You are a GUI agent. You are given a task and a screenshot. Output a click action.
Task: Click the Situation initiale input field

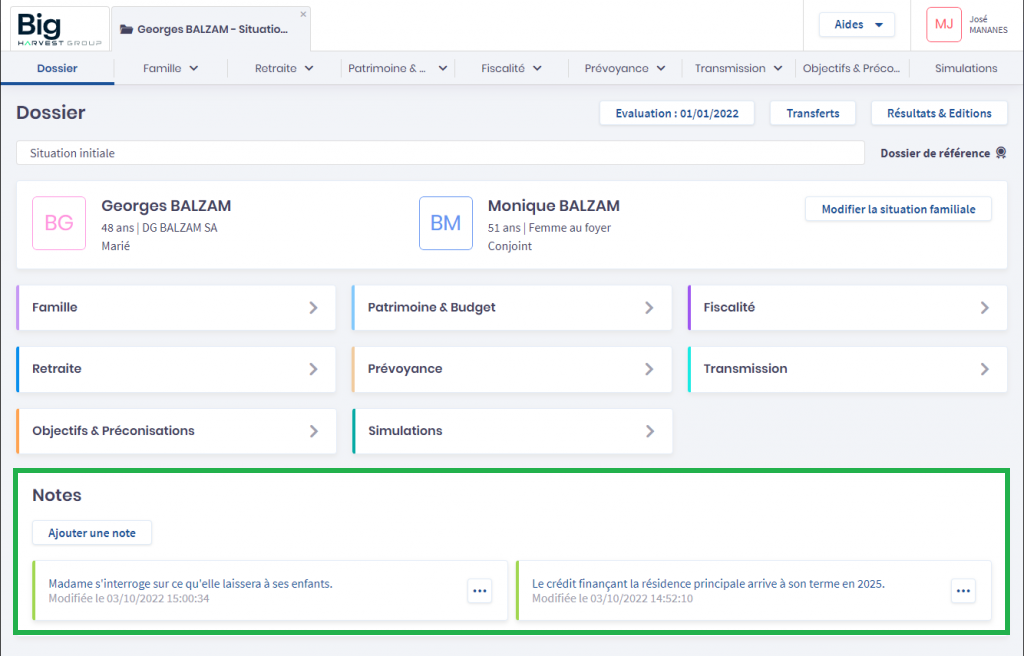coord(440,153)
